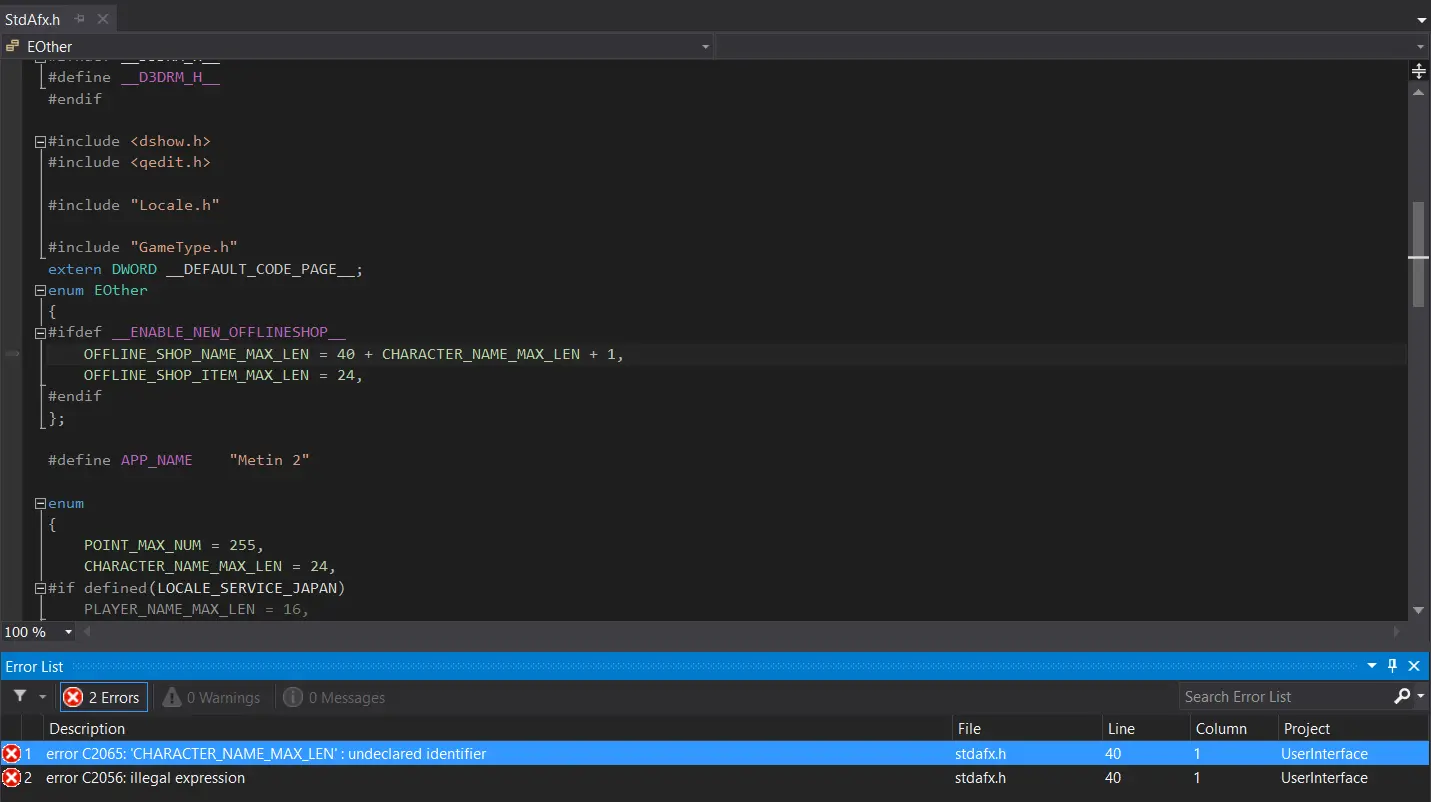The width and height of the screenshot is (1431, 802).
Task: Click APP_NAME macro definition
Action: [156, 460]
